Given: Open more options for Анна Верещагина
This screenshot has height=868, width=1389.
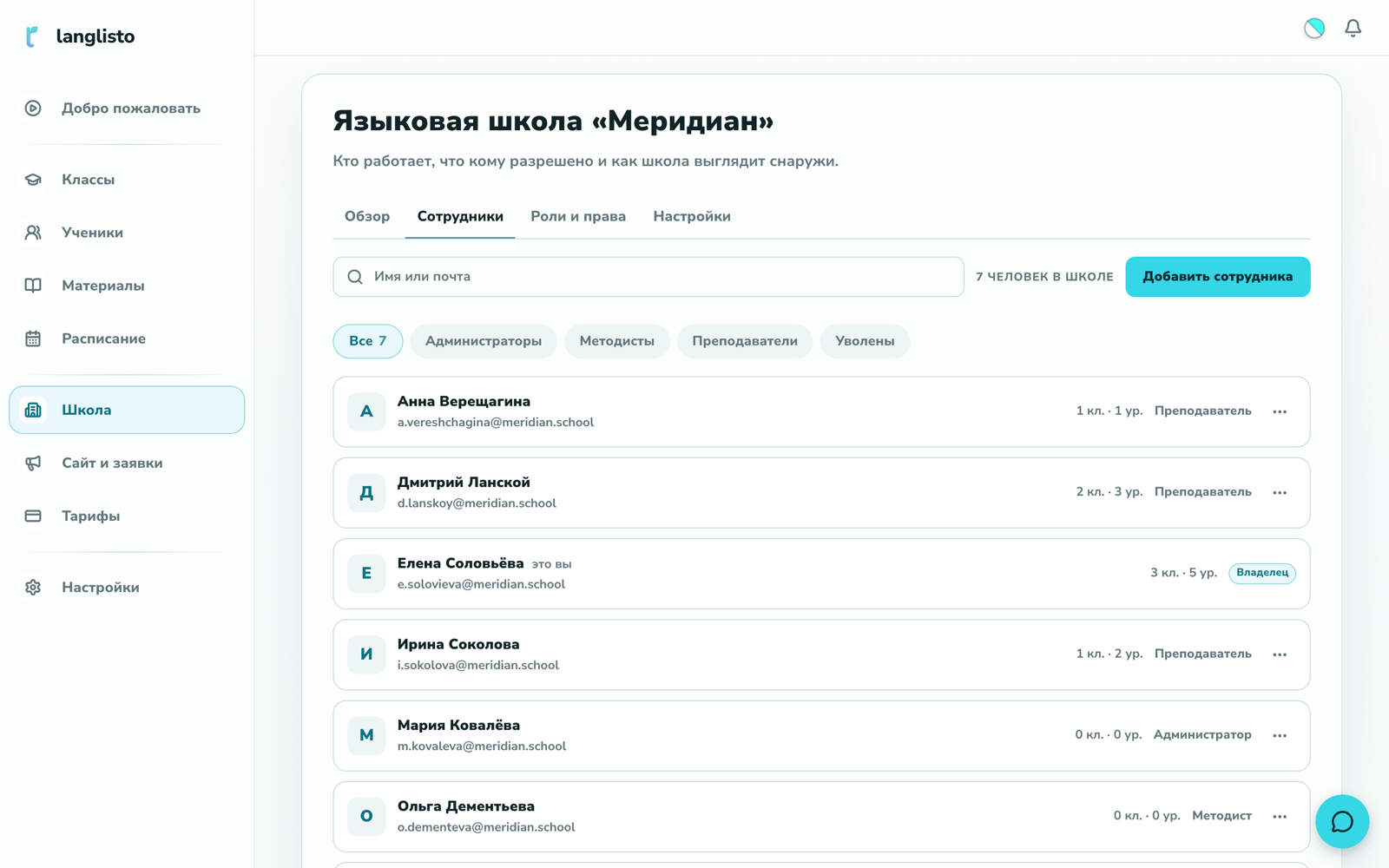Looking at the screenshot, I should coord(1280,411).
